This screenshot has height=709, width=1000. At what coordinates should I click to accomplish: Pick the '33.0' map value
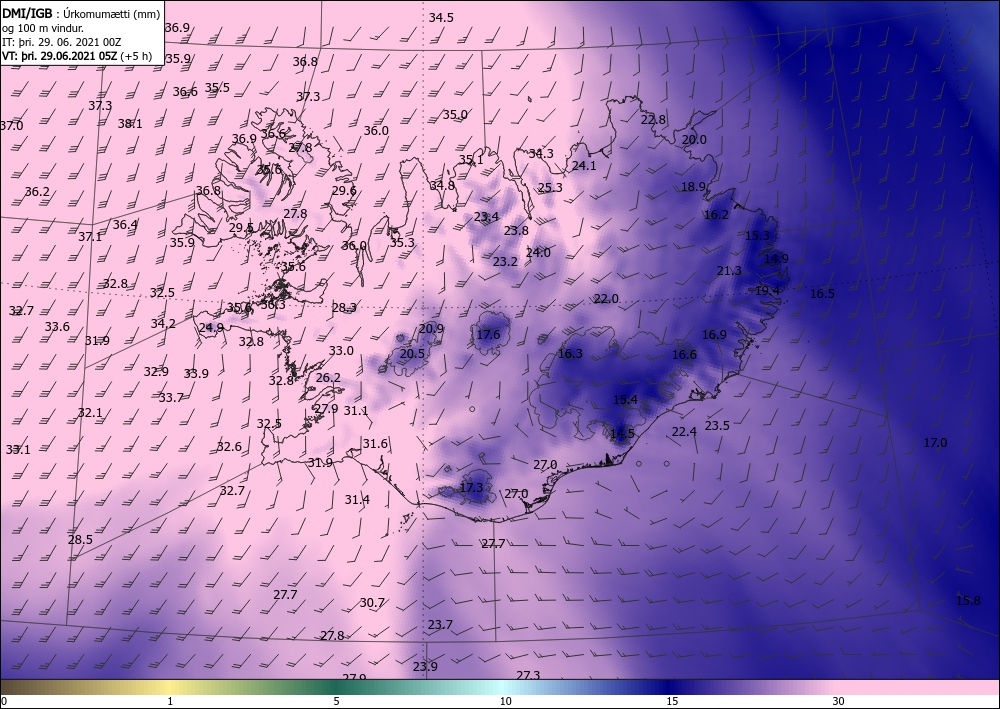(x=341, y=351)
